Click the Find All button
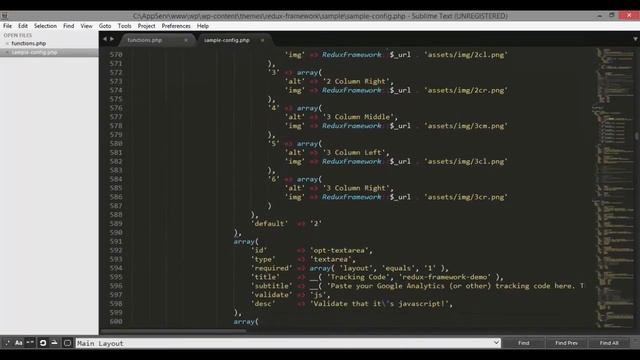This screenshot has width=640, height=360. pos(609,343)
